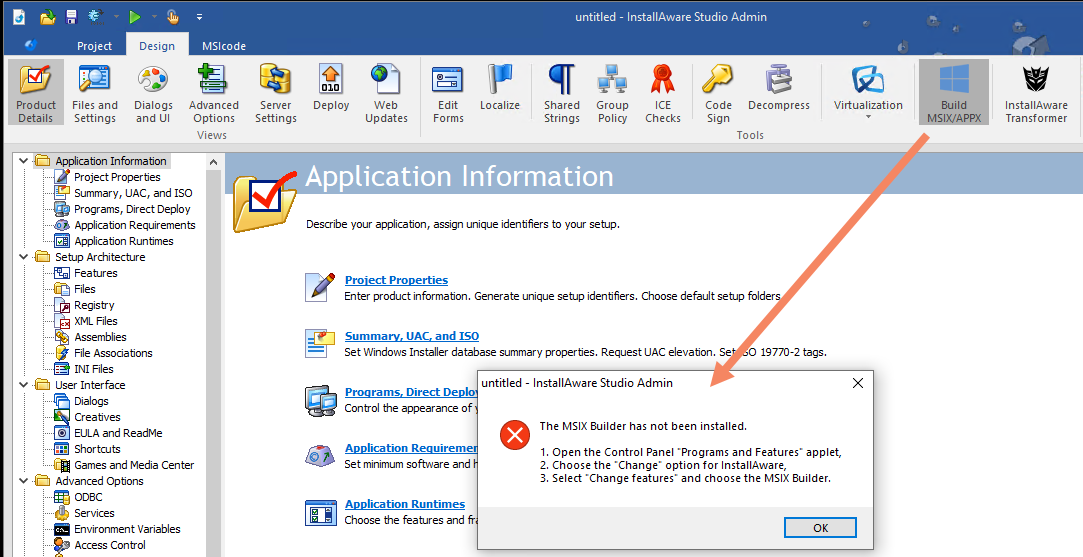Click the green run arrow icon
Screen dimensions: 1083x557
(x=135, y=17)
